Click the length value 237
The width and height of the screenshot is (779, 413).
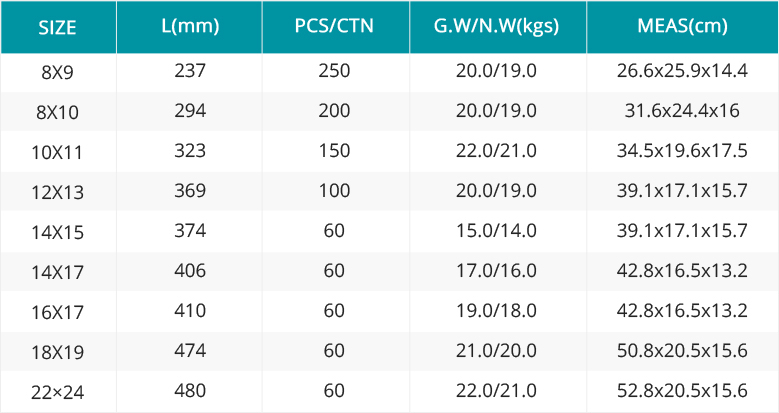[x=190, y=71]
